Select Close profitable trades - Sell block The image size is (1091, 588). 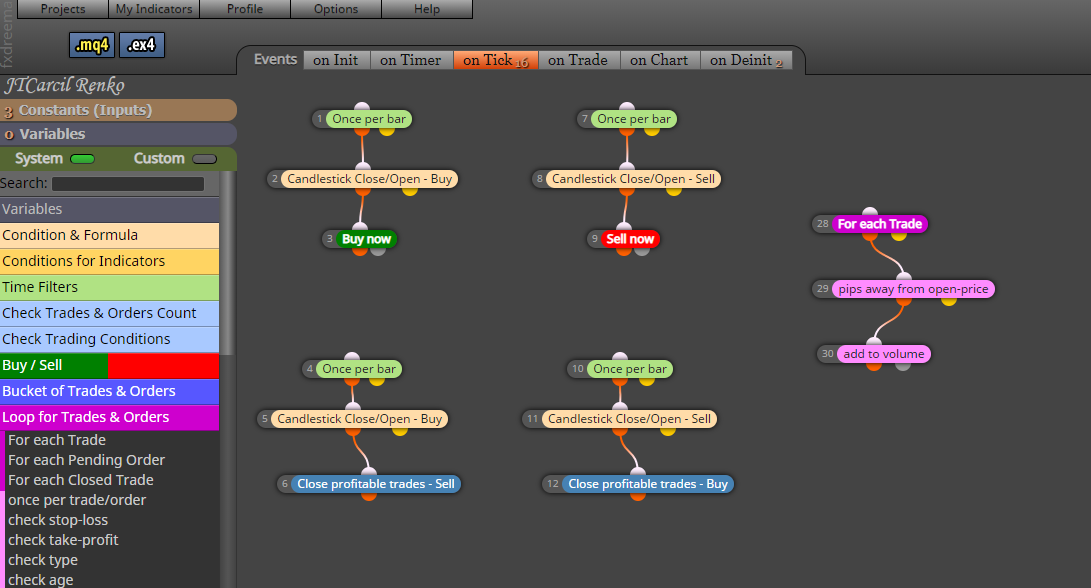[x=376, y=484]
